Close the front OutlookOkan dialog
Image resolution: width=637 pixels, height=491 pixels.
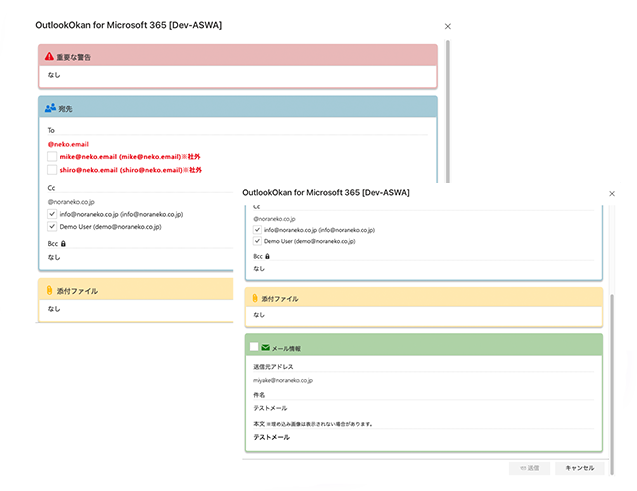pos(612,194)
